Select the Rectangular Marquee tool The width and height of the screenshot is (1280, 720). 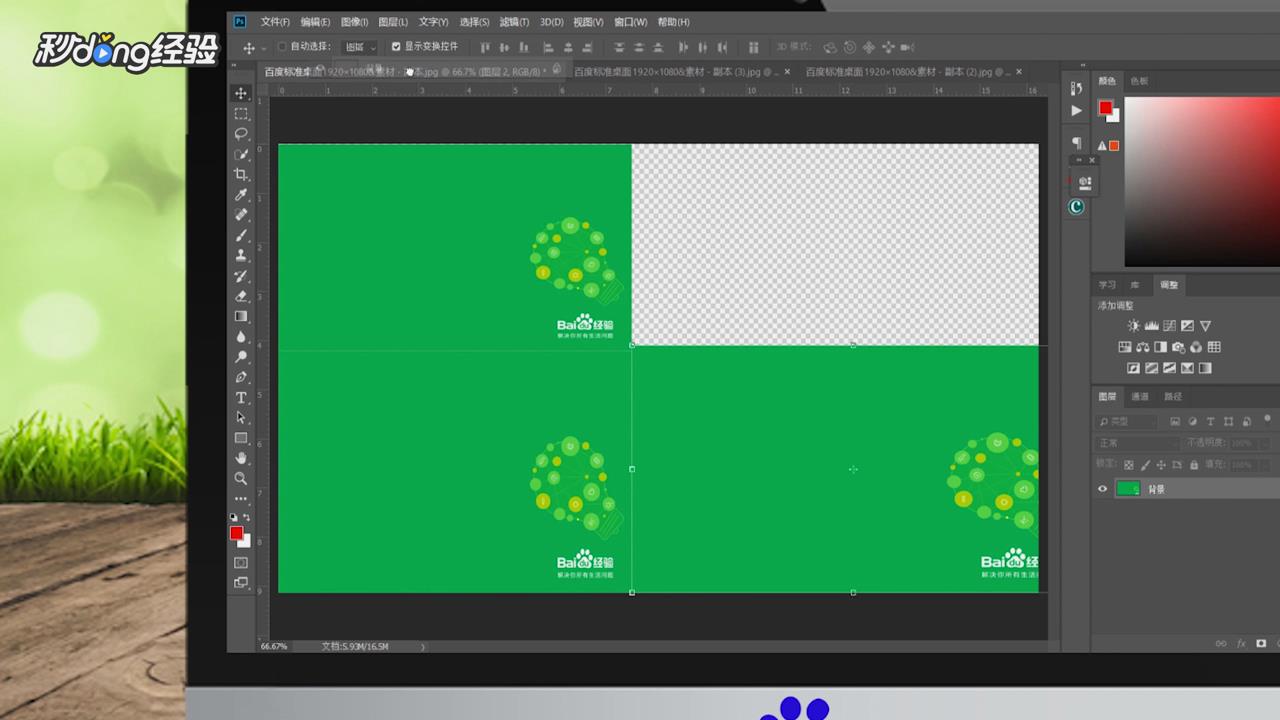pyautogui.click(x=241, y=113)
